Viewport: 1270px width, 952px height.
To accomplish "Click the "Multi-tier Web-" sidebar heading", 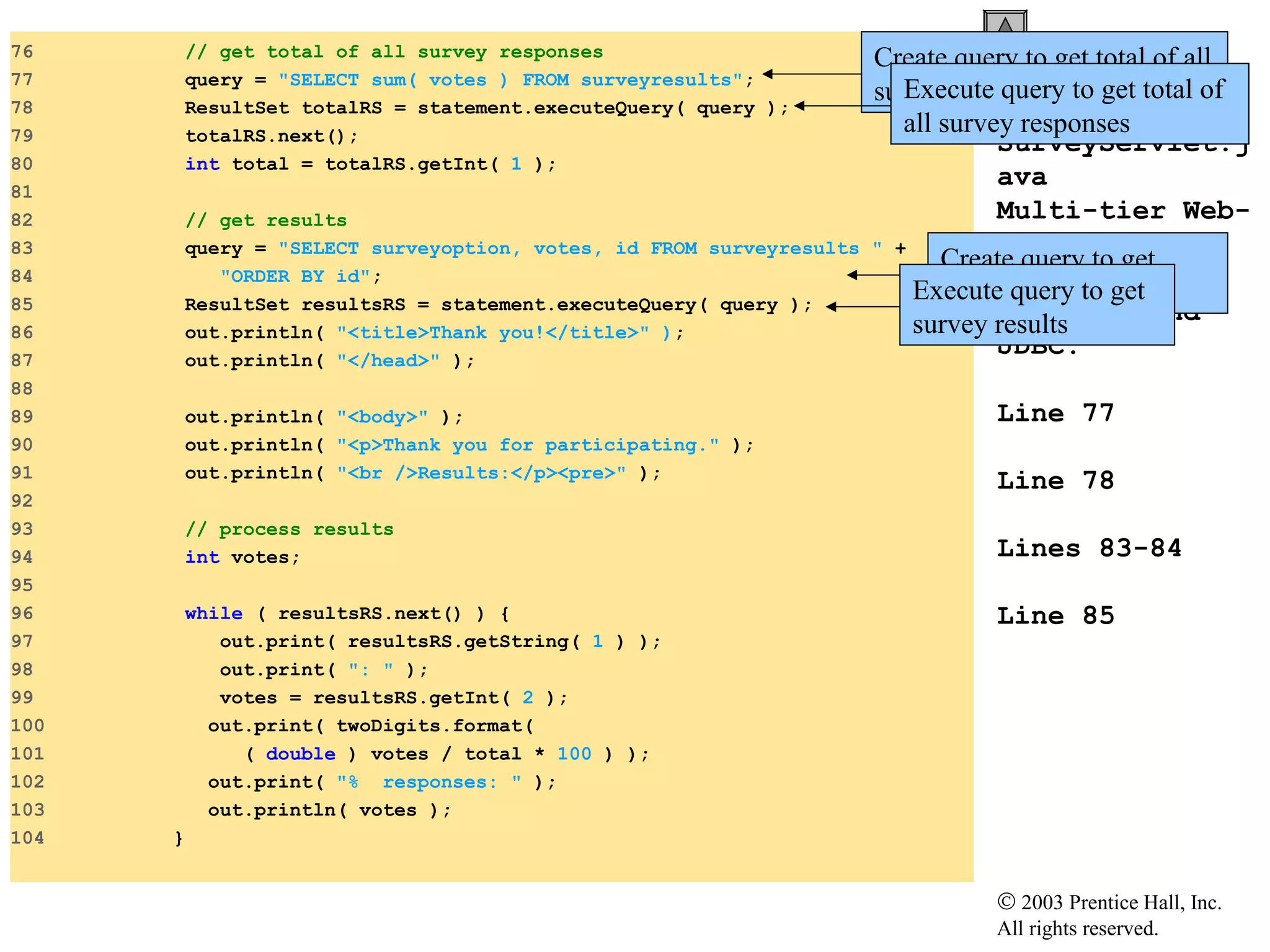I will 1123,211.
